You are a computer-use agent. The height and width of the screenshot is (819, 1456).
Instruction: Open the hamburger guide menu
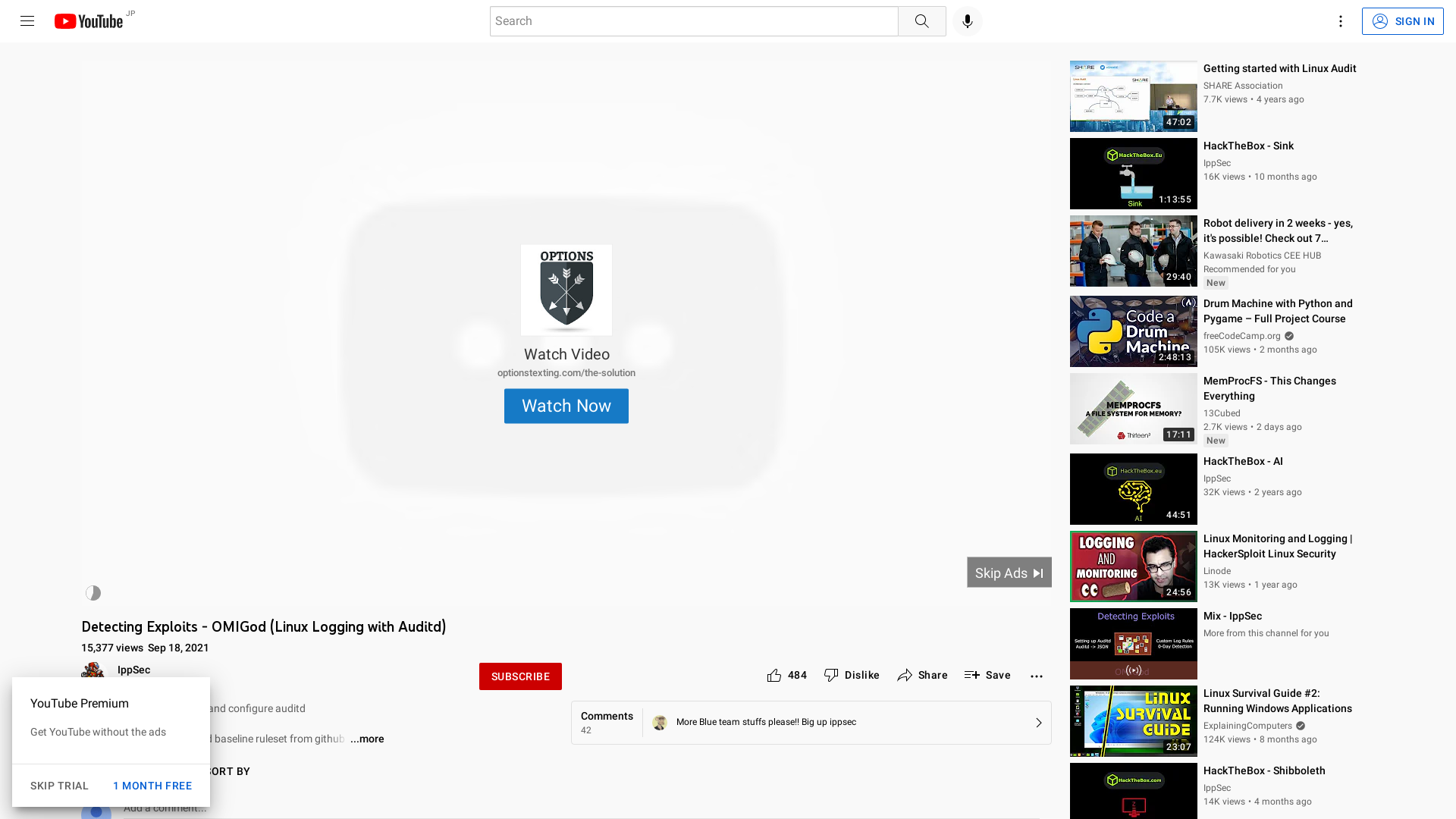(x=27, y=21)
